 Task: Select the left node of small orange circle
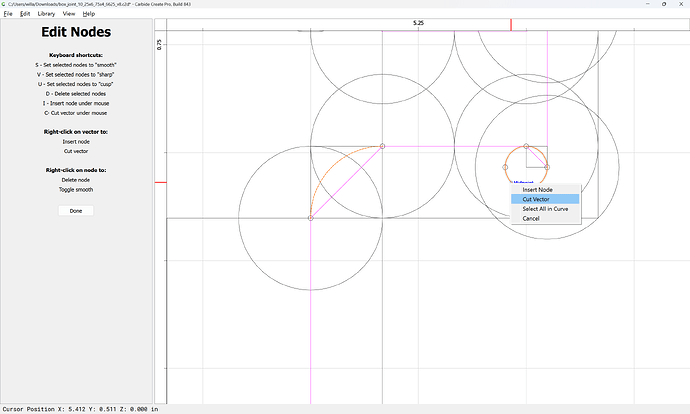click(505, 167)
